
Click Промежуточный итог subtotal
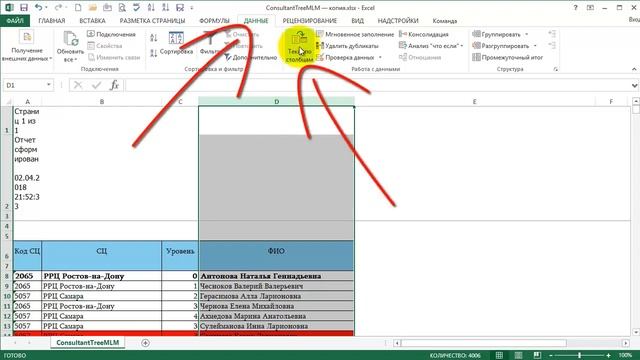point(507,58)
